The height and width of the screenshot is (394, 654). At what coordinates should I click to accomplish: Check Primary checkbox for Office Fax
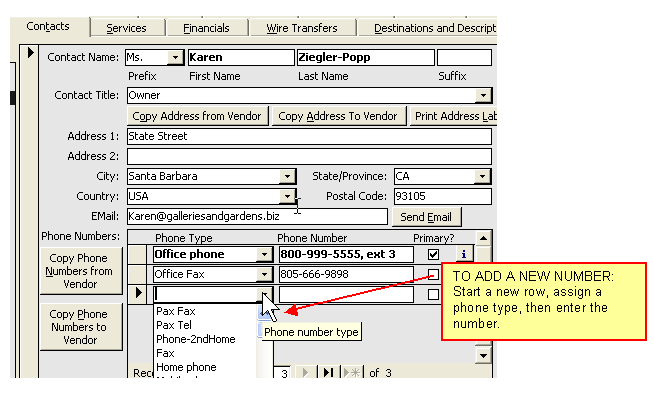[x=433, y=274]
